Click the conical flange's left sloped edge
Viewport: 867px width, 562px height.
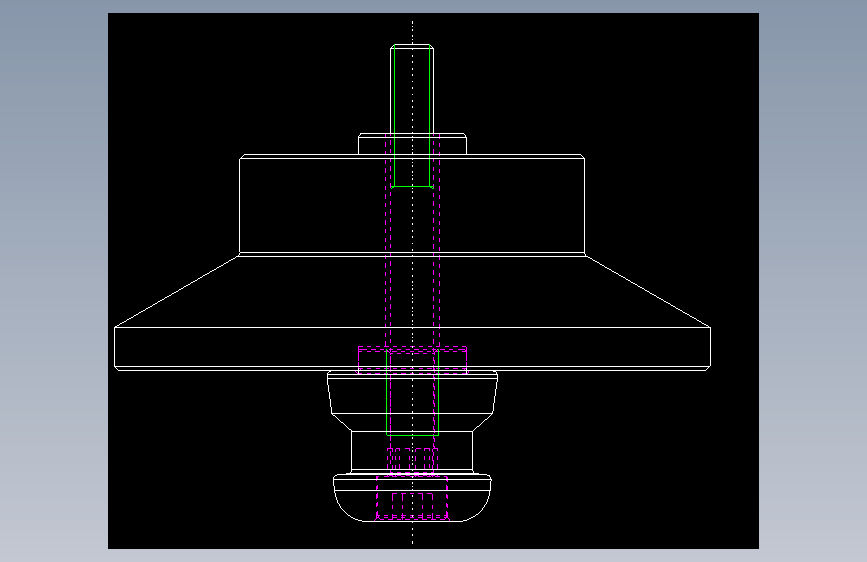click(x=177, y=291)
